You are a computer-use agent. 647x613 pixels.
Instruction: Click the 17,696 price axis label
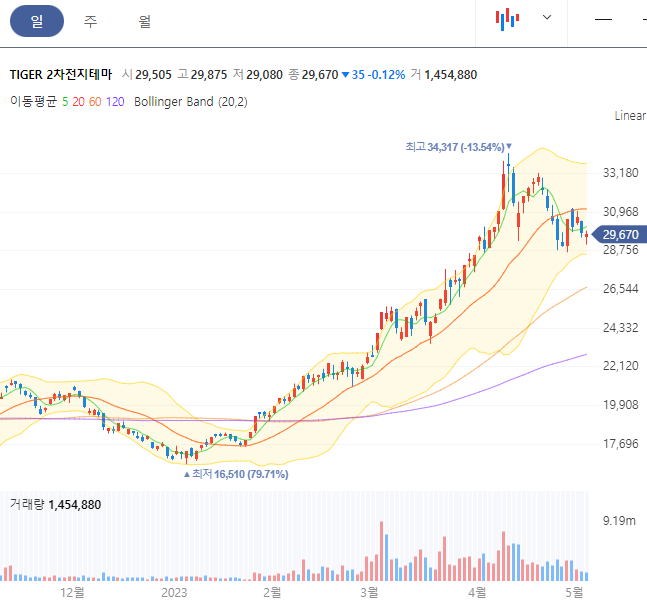click(621, 444)
